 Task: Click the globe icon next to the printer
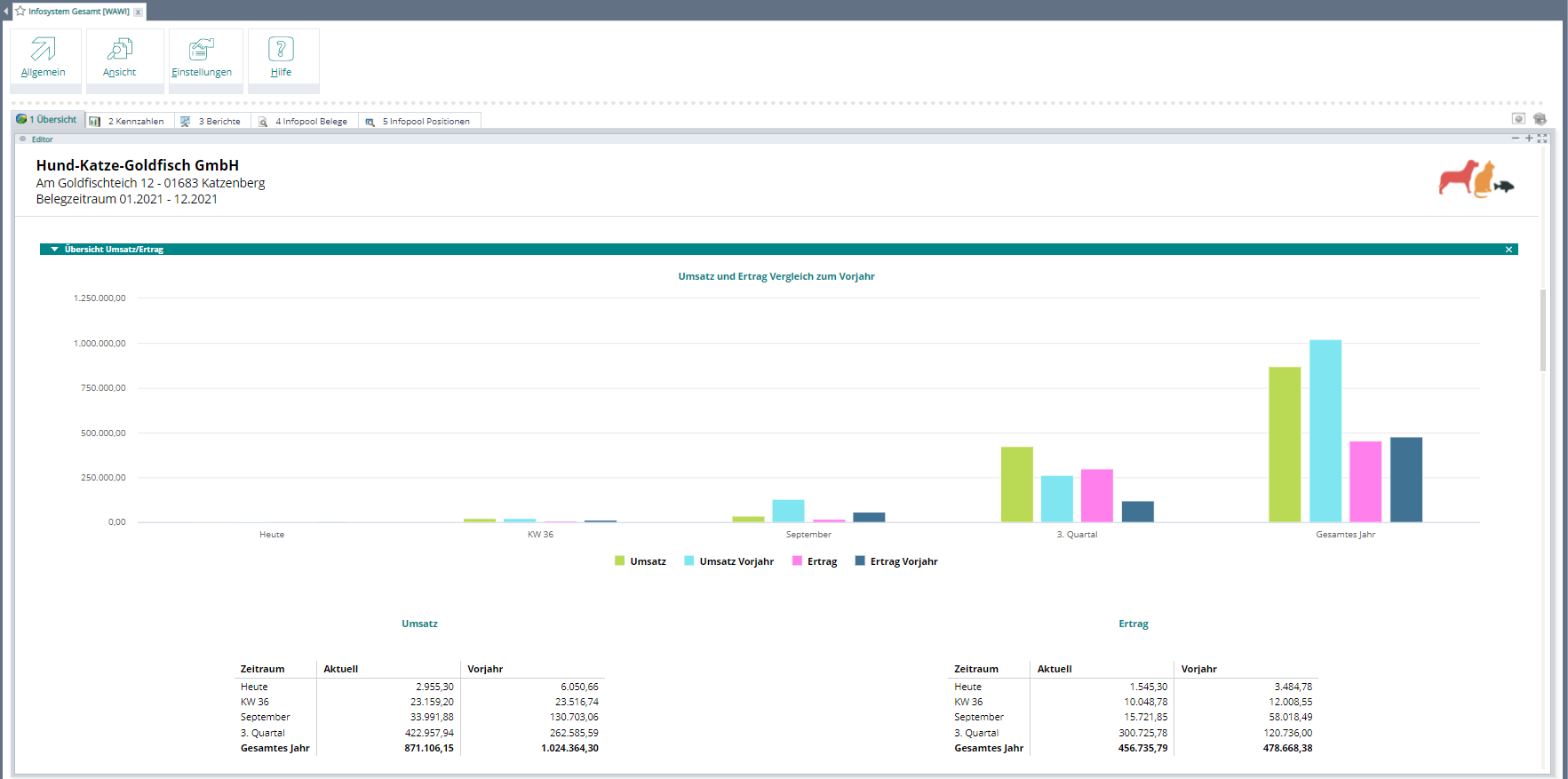[x=1518, y=119]
